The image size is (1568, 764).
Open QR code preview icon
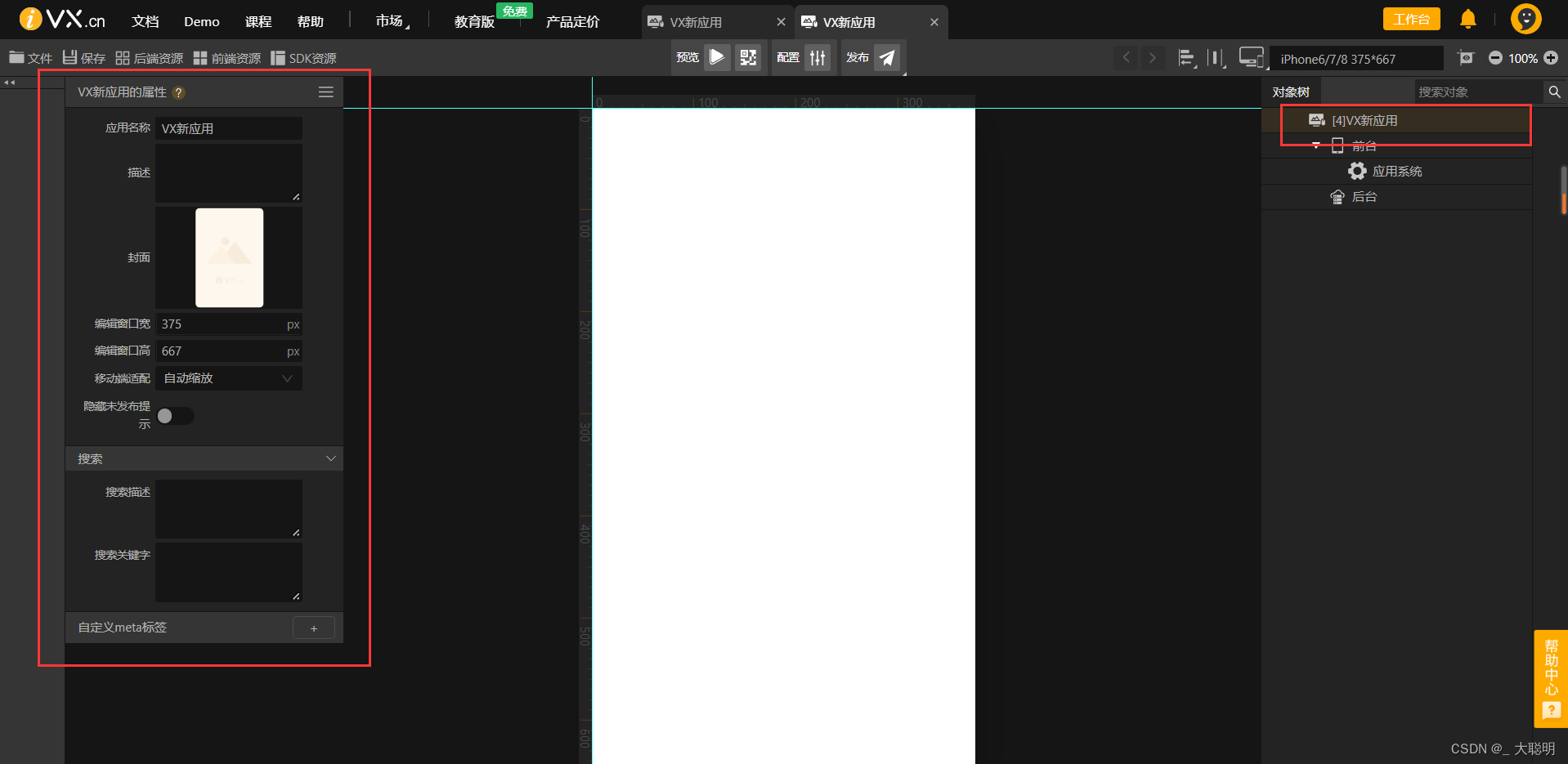click(747, 57)
